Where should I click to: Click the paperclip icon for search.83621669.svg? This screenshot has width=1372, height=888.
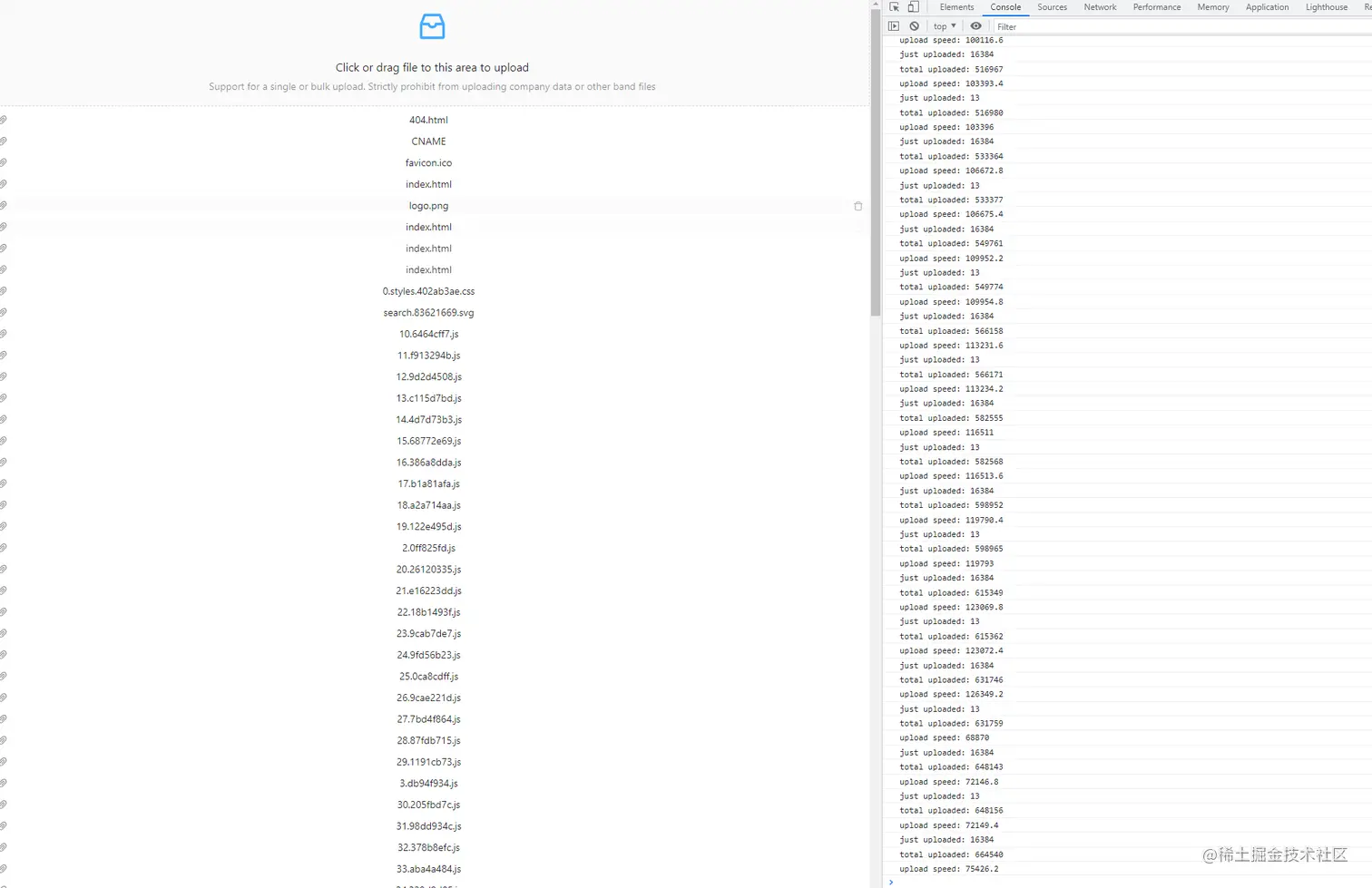pyautogui.click(x=4, y=312)
